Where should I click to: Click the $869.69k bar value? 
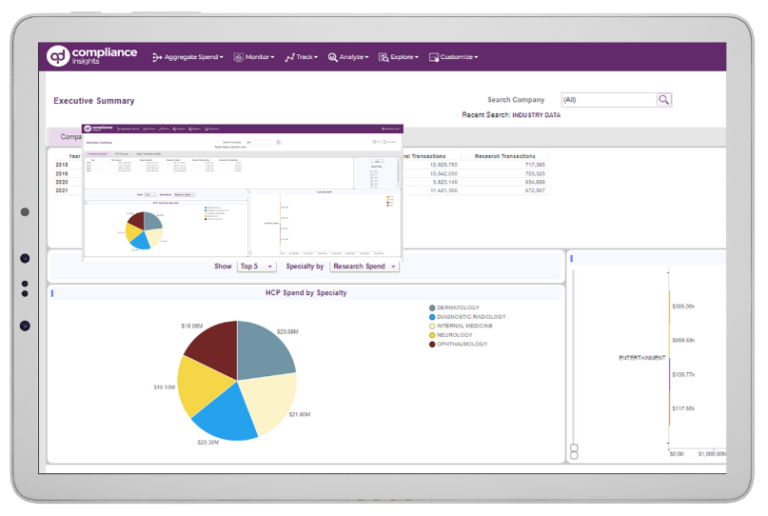pos(683,340)
